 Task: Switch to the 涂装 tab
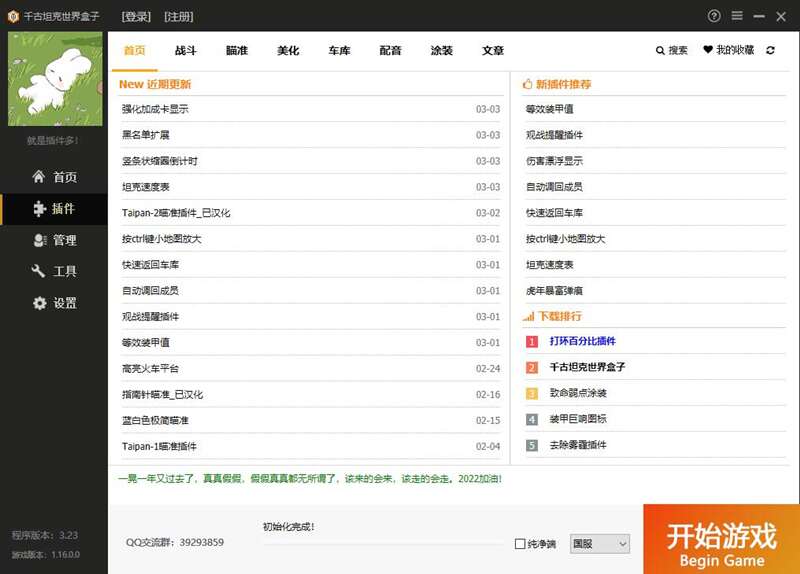click(x=441, y=51)
